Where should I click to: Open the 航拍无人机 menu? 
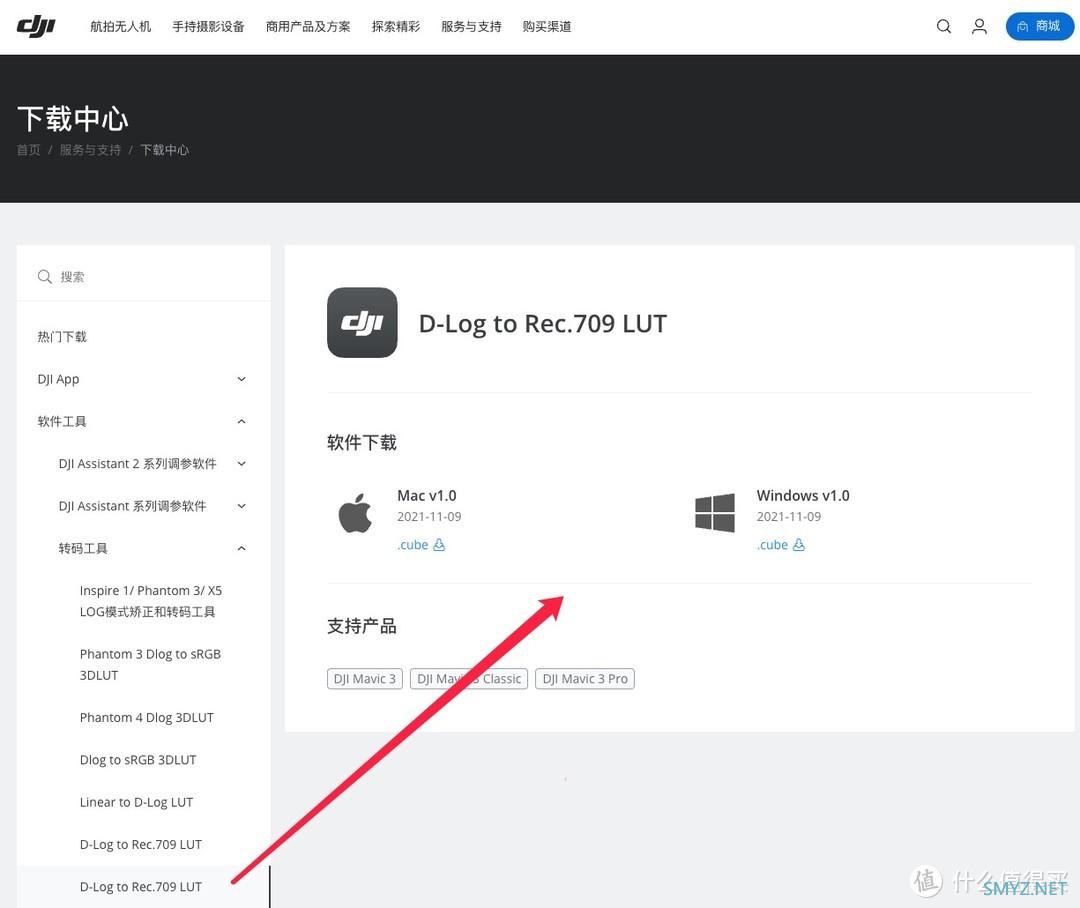(121, 26)
